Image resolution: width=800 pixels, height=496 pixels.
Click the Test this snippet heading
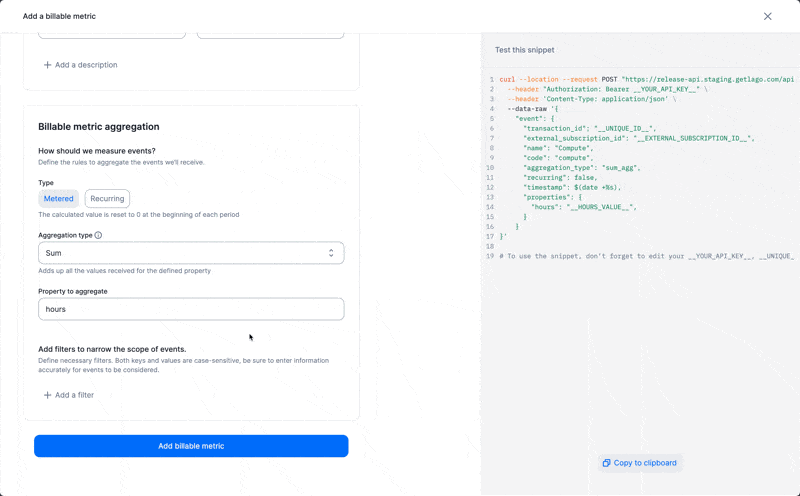pyautogui.click(x=524, y=50)
